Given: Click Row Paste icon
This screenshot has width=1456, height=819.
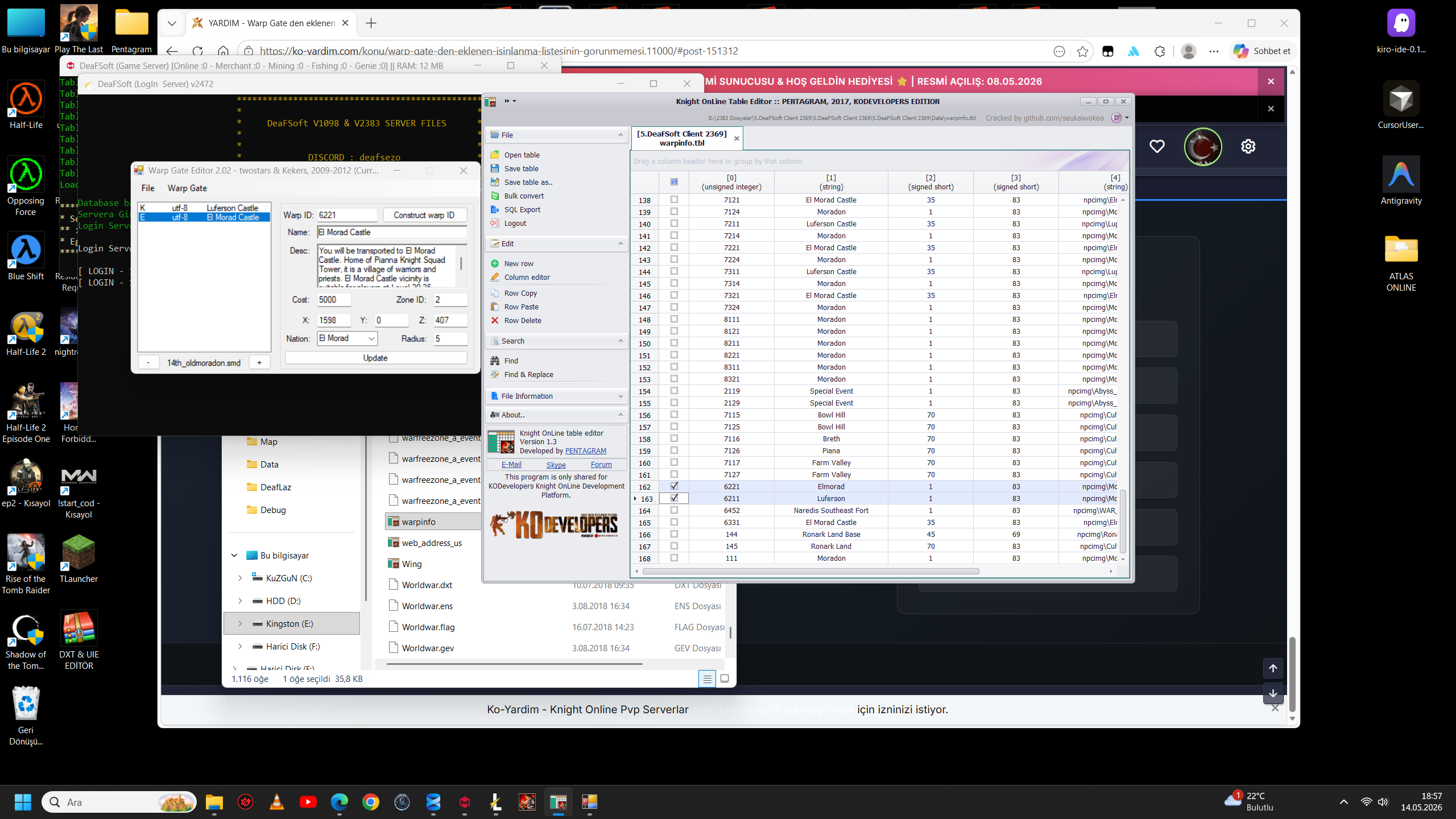Looking at the screenshot, I should click(495, 307).
